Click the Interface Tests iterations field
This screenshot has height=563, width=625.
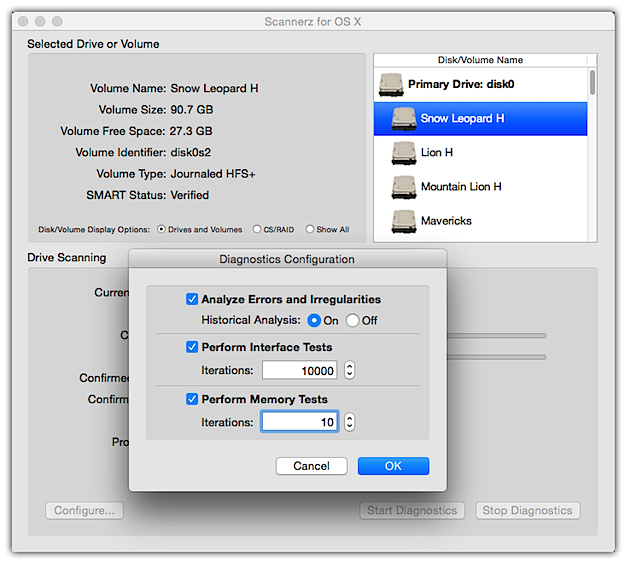tap(299, 370)
